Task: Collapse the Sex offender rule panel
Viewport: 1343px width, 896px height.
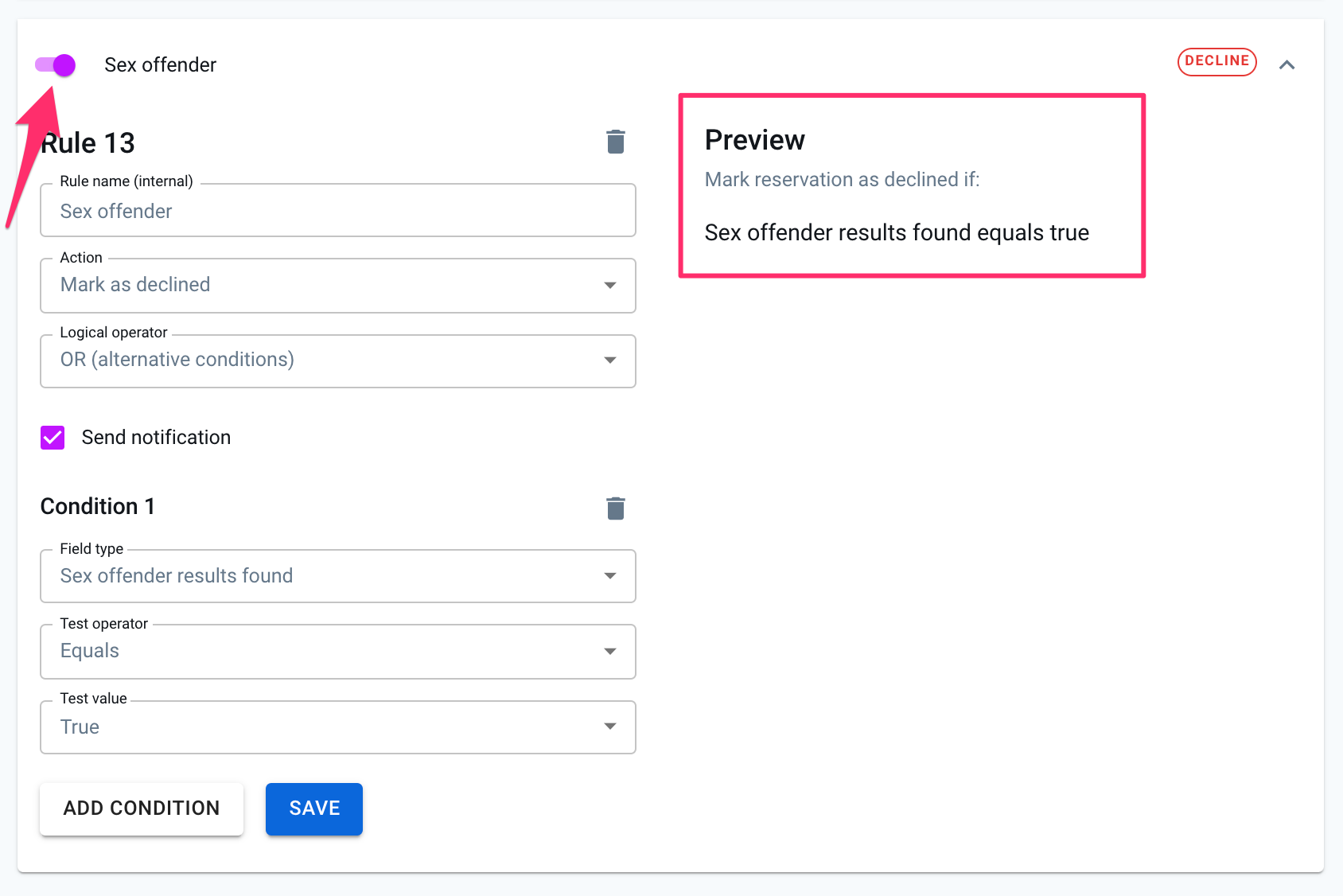Action: (1287, 64)
